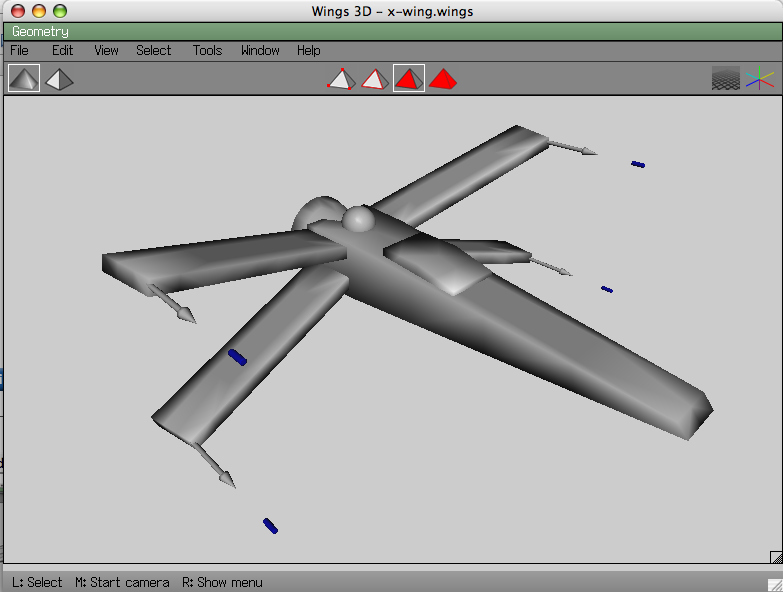Viewport: 783px width, 592px height.
Task: Expand the Tools menu
Action: (207, 50)
